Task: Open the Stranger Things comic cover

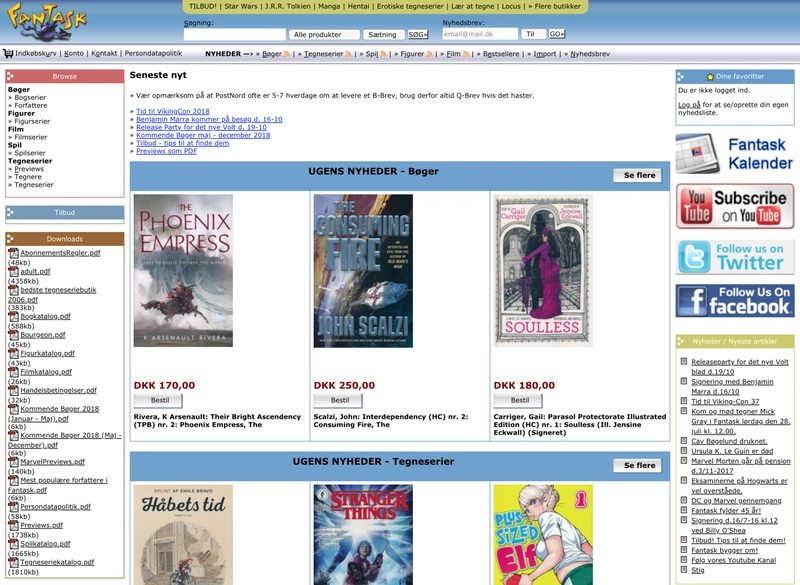Action: 363,535
